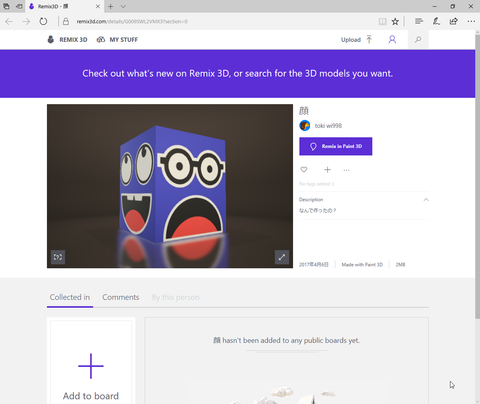This screenshot has height=404, width=480.
Task: Open MY STUFF page
Action: pyautogui.click(x=117, y=40)
